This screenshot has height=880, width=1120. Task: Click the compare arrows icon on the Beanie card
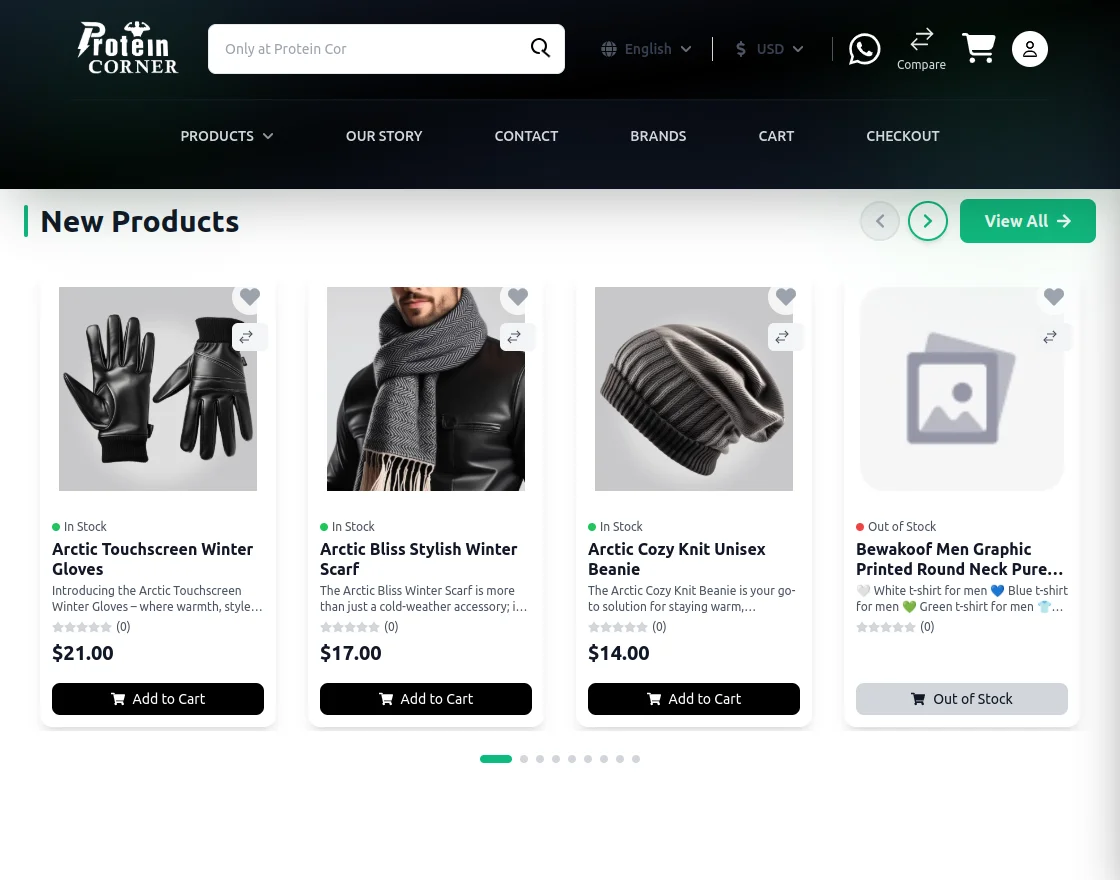click(782, 337)
